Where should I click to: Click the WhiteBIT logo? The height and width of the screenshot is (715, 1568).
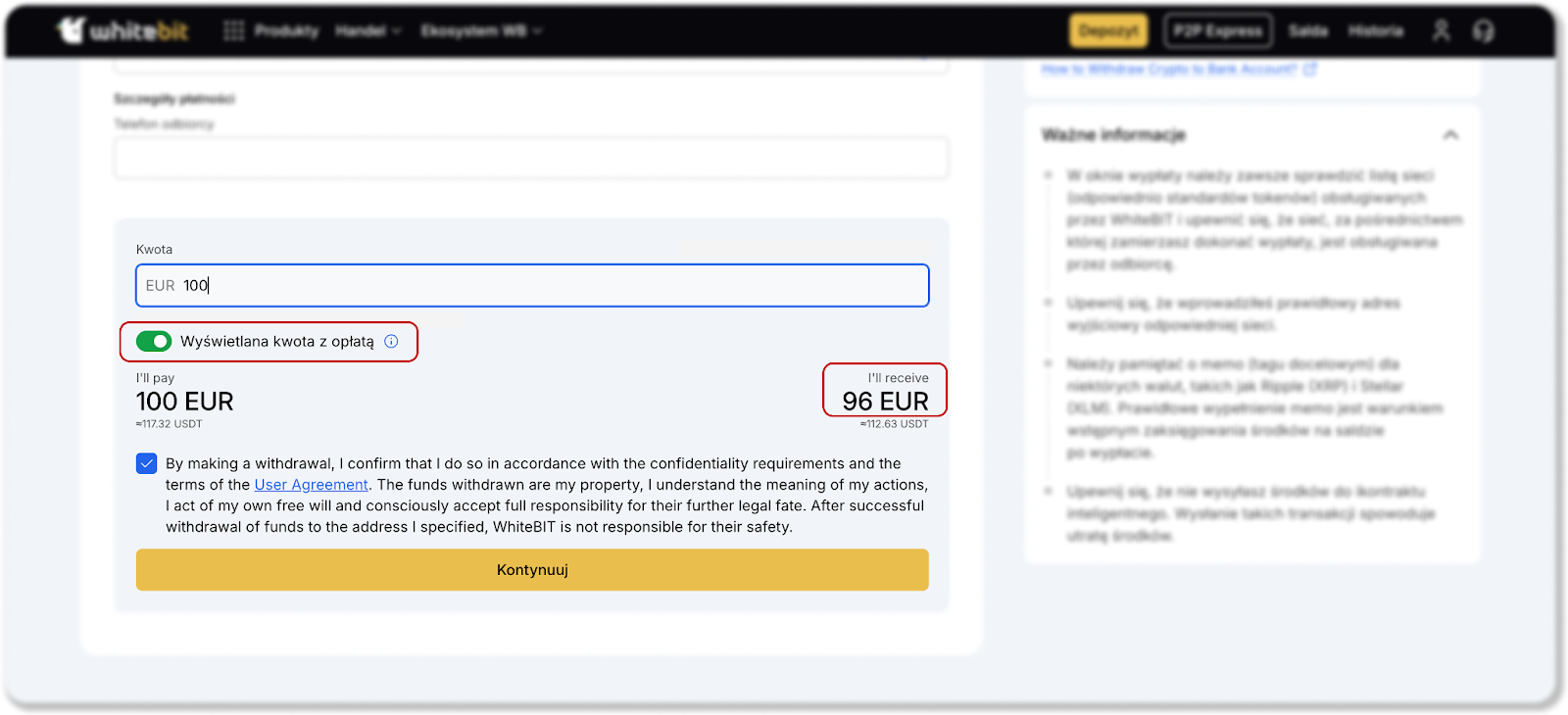[x=123, y=30]
